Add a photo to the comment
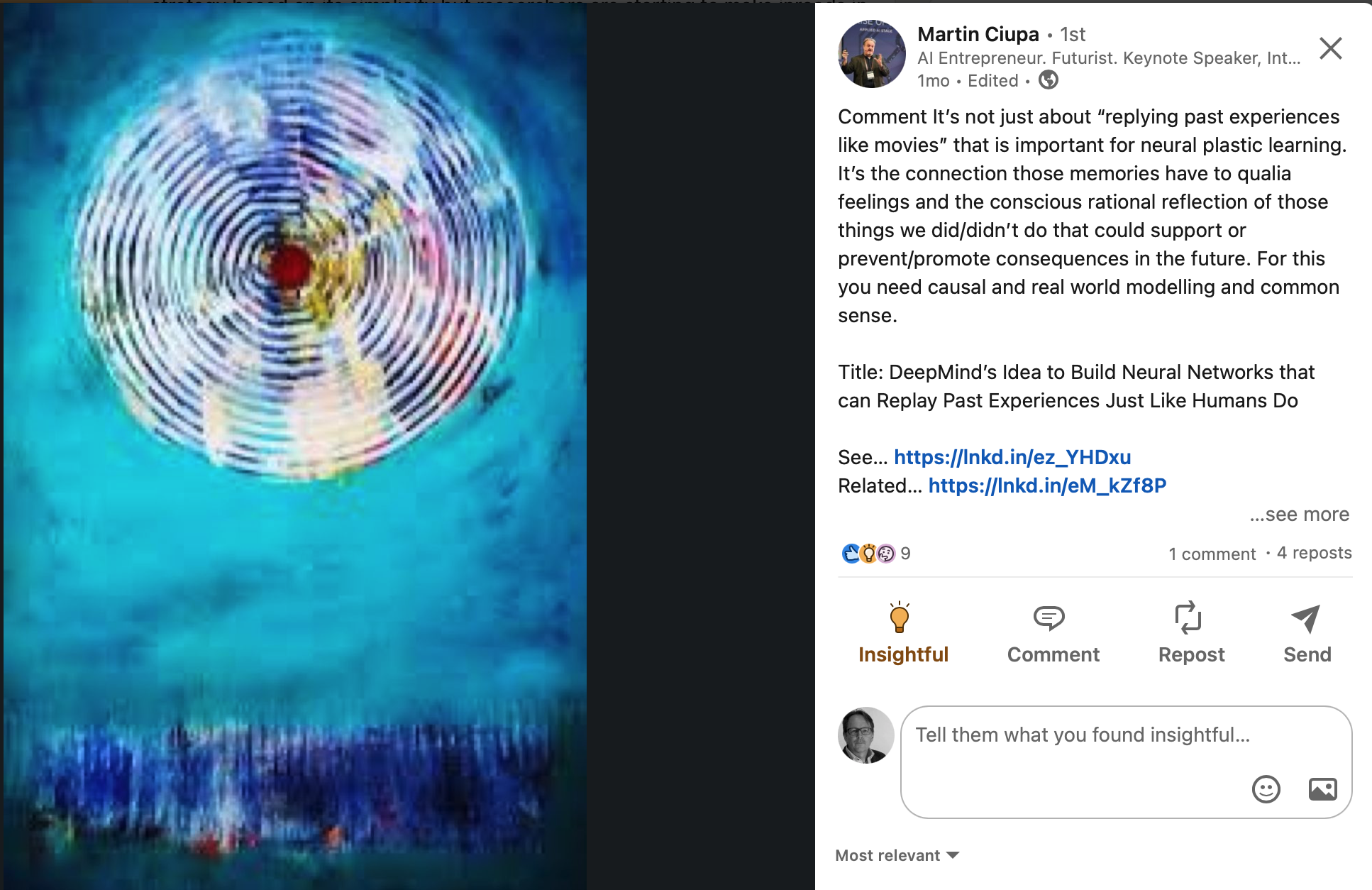1372x890 pixels. [1322, 789]
